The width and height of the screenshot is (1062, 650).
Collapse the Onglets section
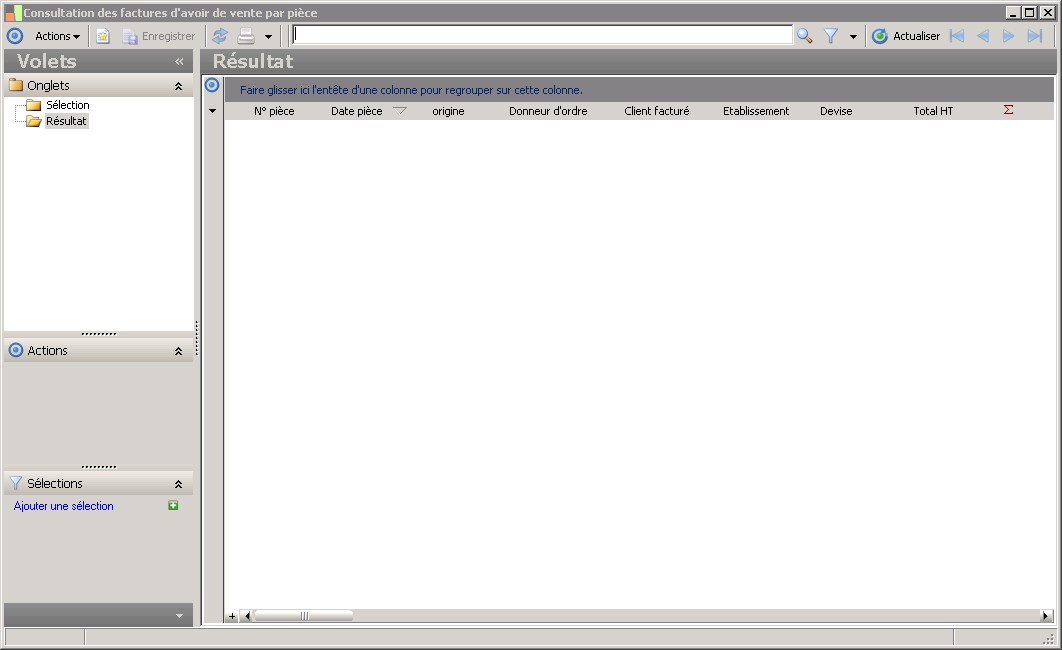(x=178, y=86)
